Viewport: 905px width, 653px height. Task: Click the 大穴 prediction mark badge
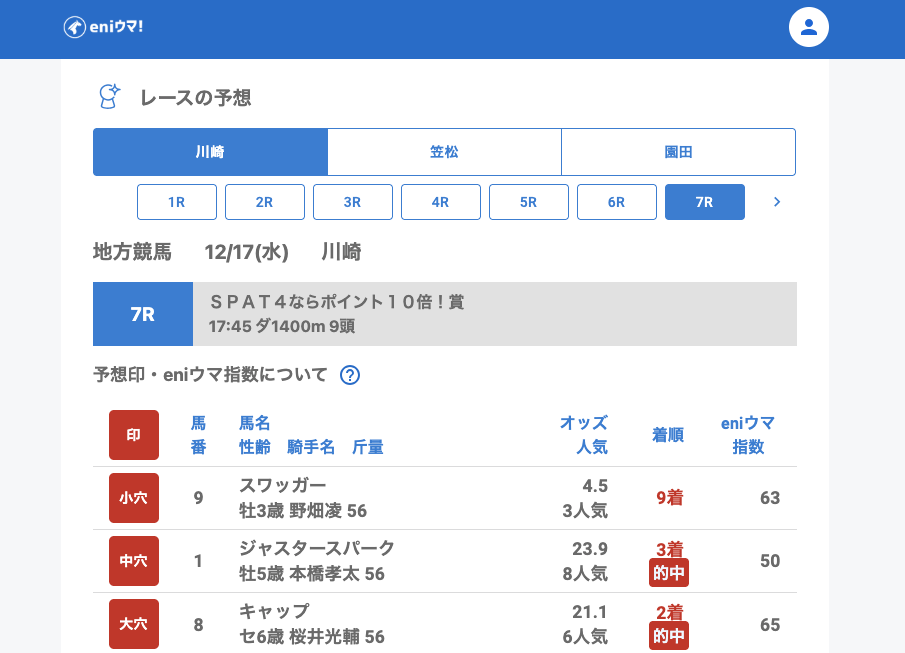(x=134, y=624)
